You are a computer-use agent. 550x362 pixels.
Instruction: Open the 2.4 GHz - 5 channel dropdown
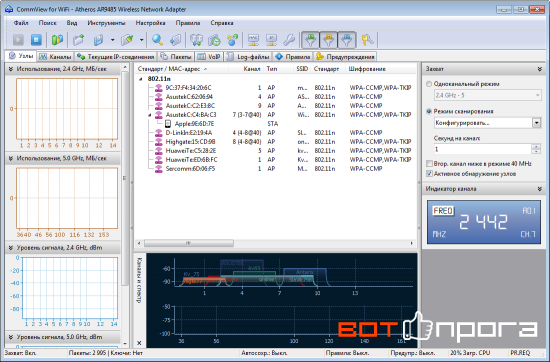(x=488, y=95)
